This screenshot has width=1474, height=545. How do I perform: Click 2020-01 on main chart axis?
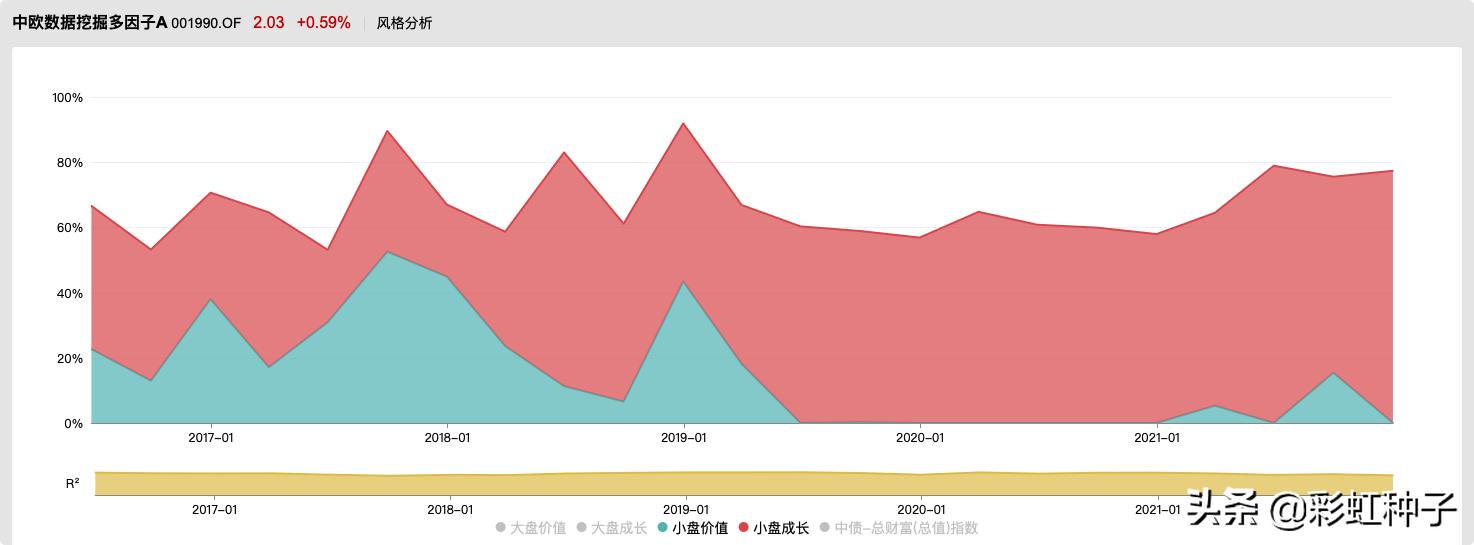coord(920,438)
